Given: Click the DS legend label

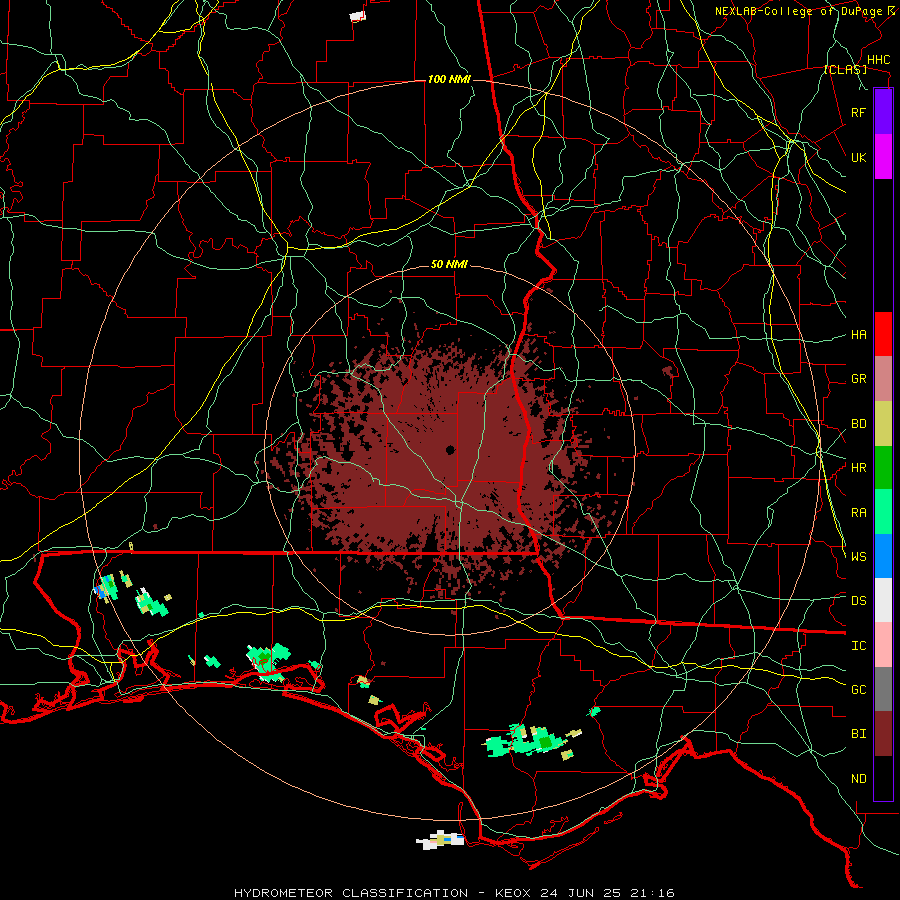Looking at the screenshot, I should coord(858,601).
